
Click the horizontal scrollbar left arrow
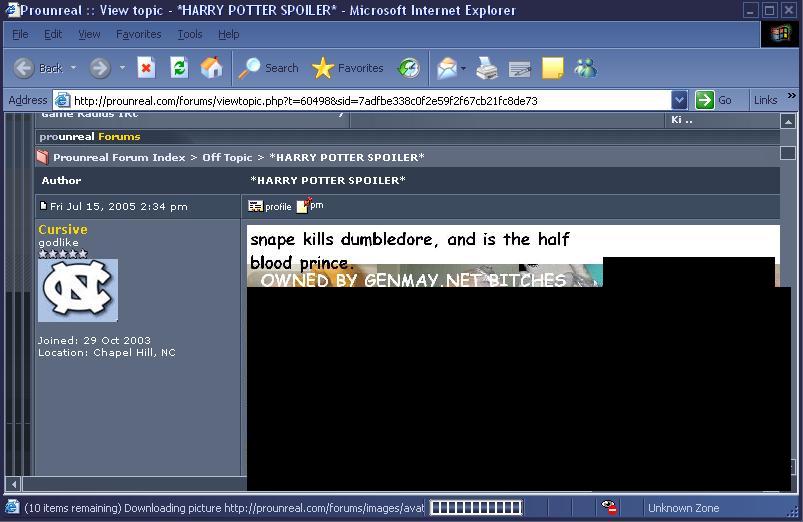click(14, 484)
